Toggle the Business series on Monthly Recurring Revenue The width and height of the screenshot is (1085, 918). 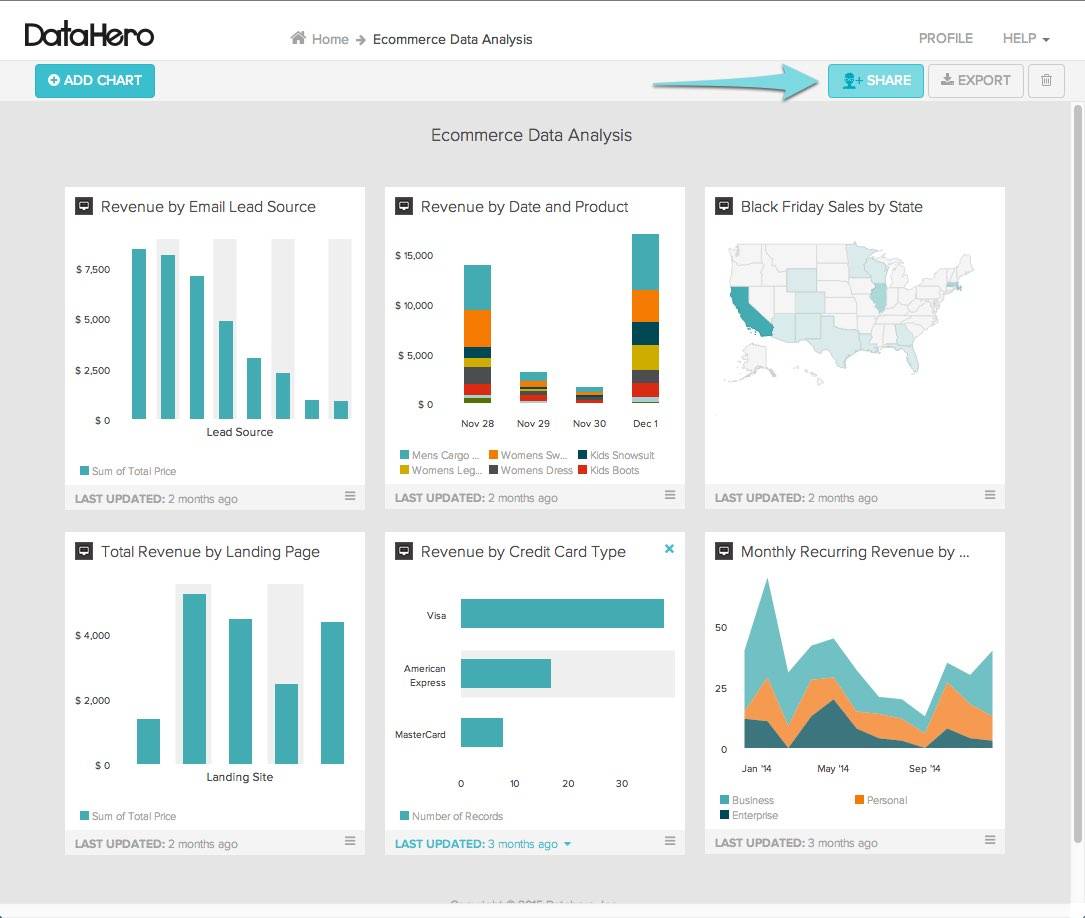click(746, 800)
